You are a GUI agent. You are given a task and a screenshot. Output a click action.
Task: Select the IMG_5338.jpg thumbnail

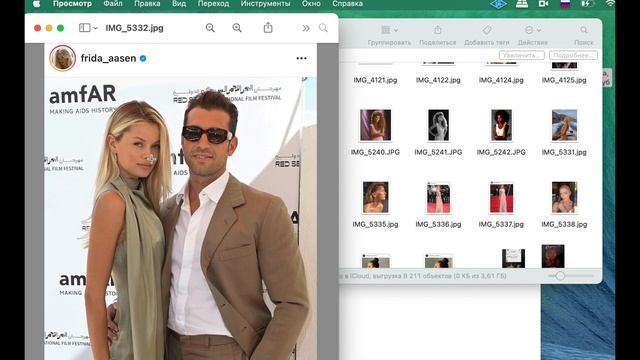(x=564, y=198)
